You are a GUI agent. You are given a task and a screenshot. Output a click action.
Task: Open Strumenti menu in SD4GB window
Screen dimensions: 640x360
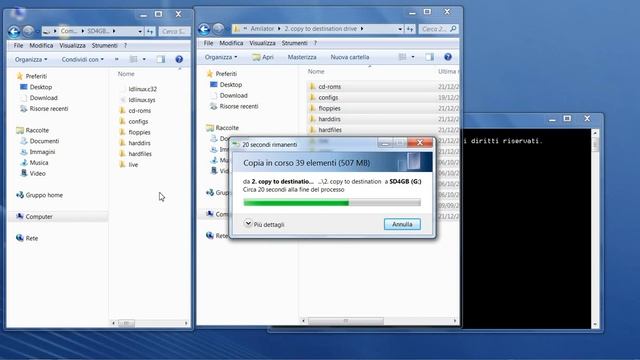point(104,45)
